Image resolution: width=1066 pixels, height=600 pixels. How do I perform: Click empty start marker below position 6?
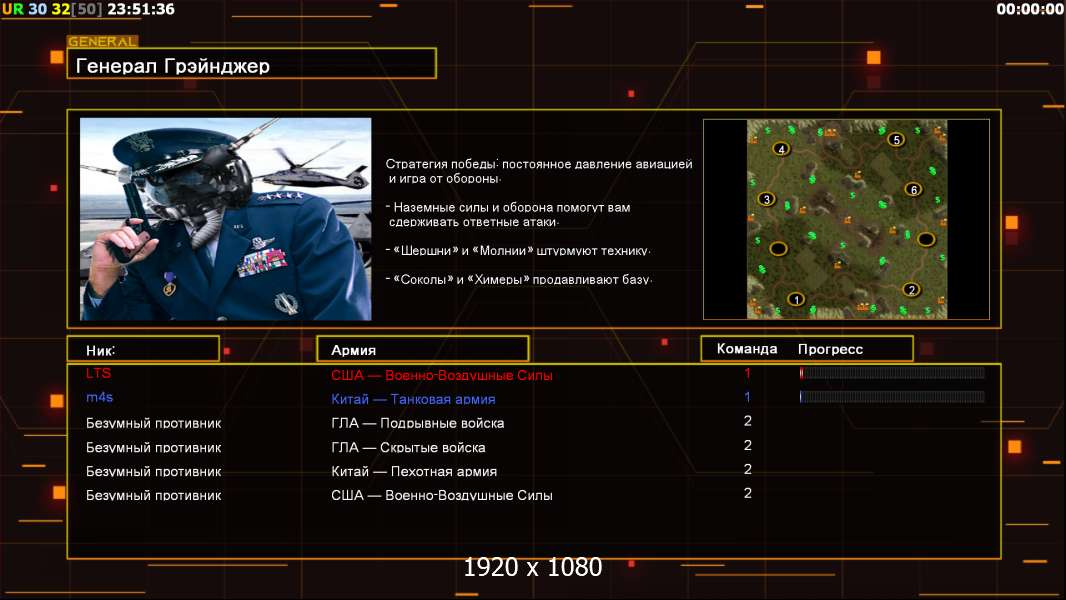(926, 239)
